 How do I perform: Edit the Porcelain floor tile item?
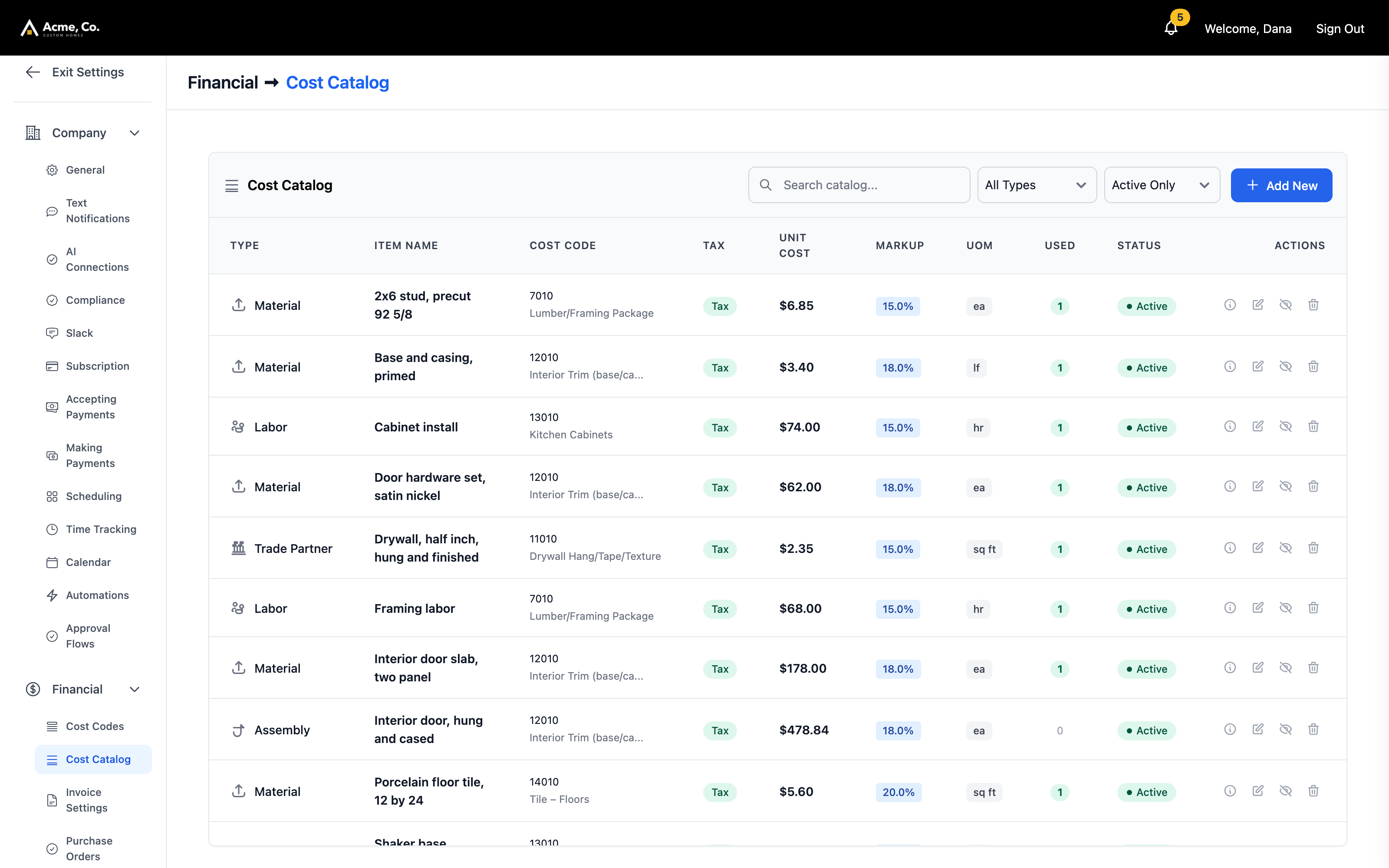1257,791
